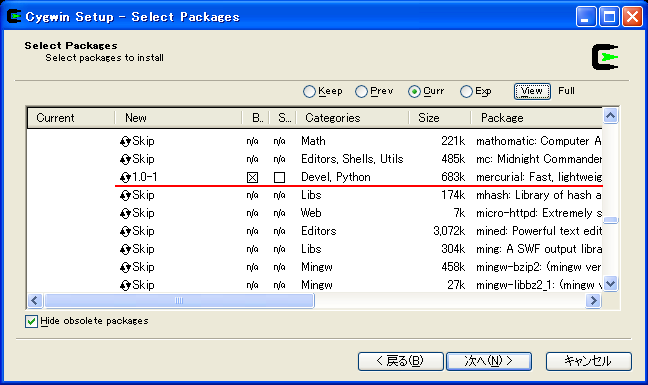The height and width of the screenshot is (385, 648).
Task: Click the S.. source column header
Action: coord(283,118)
